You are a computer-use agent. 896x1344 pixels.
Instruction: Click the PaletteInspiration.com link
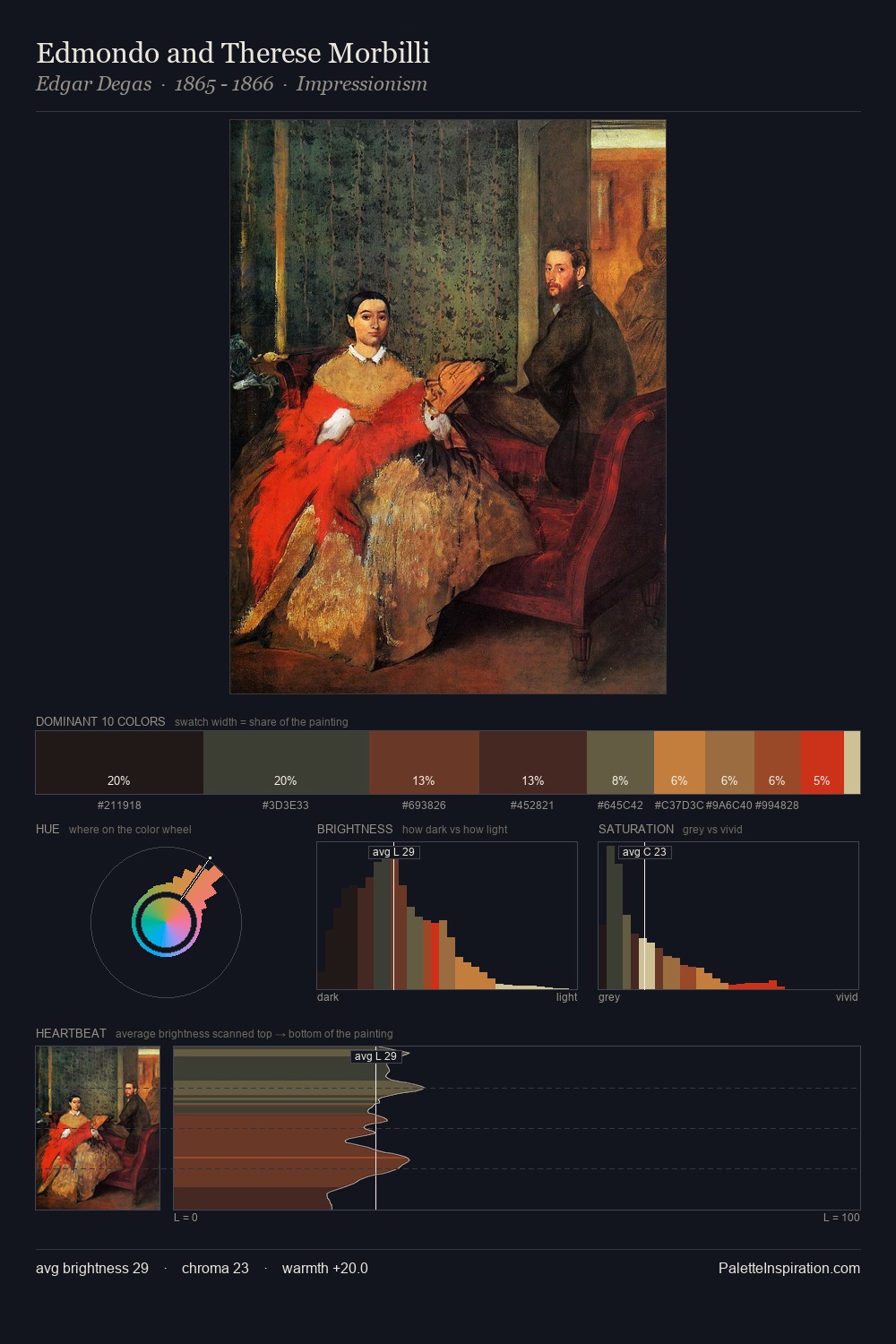tap(789, 1268)
